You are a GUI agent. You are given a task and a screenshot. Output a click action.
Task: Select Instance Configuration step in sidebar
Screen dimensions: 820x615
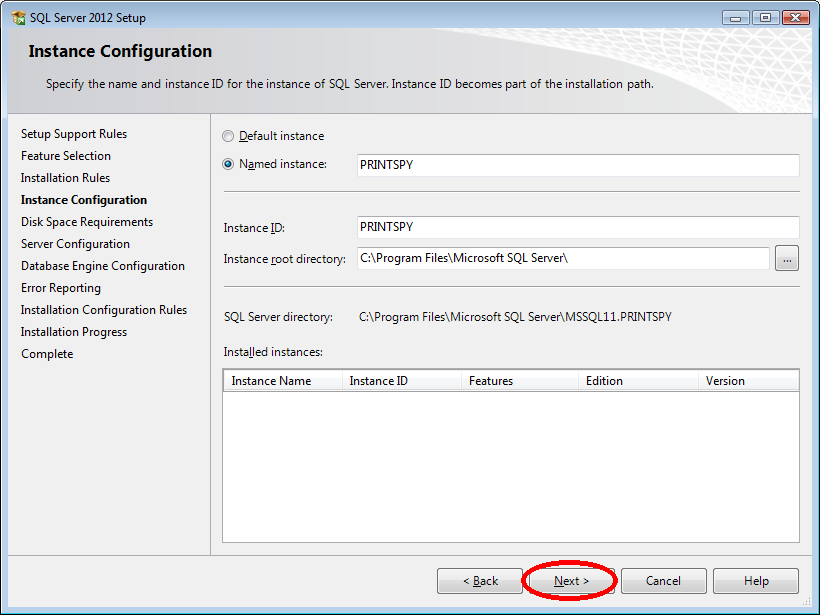coord(84,200)
